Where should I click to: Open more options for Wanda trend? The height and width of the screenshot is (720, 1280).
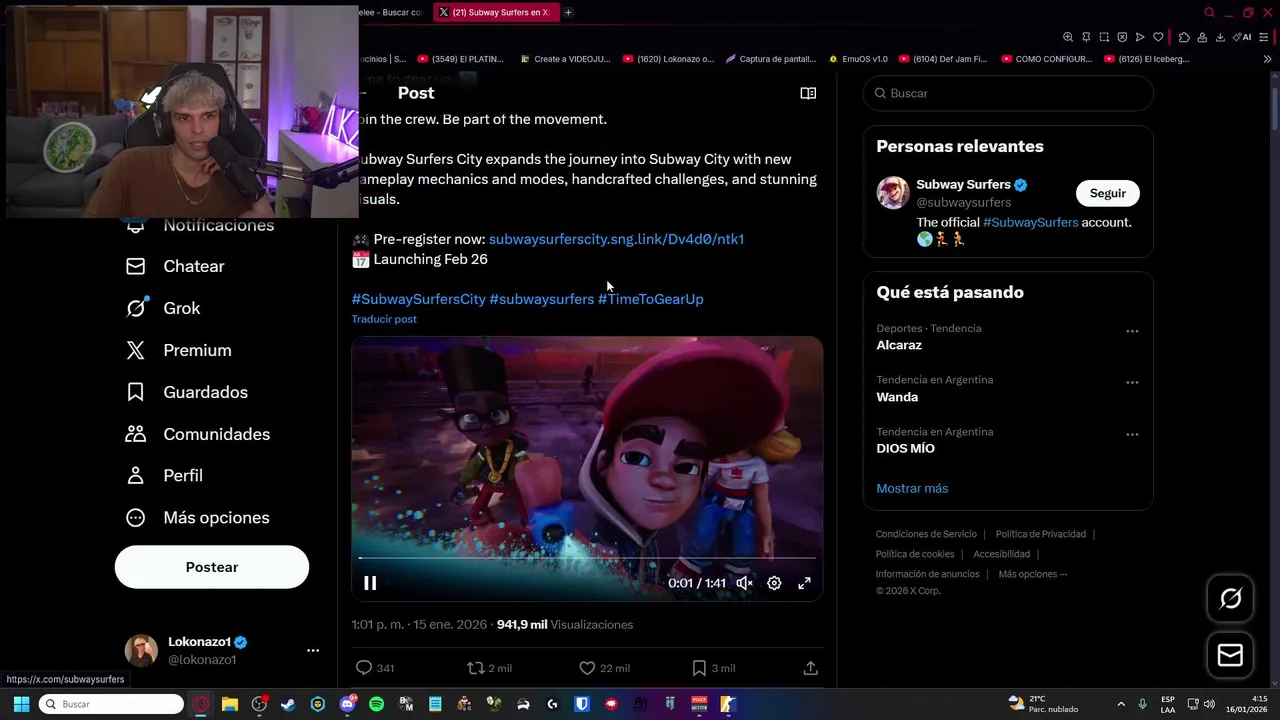pos(1132,382)
